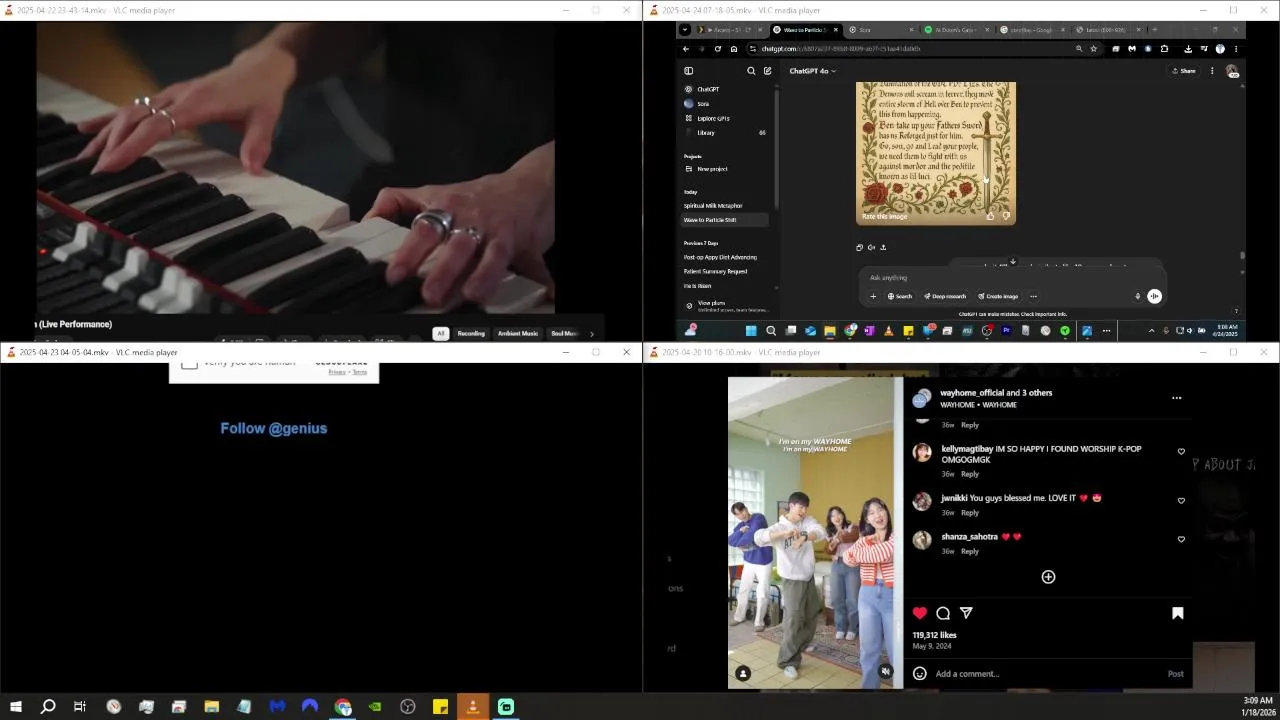
Task: Open NordVPN icon on the taskbar
Action: tap(310, 707)
